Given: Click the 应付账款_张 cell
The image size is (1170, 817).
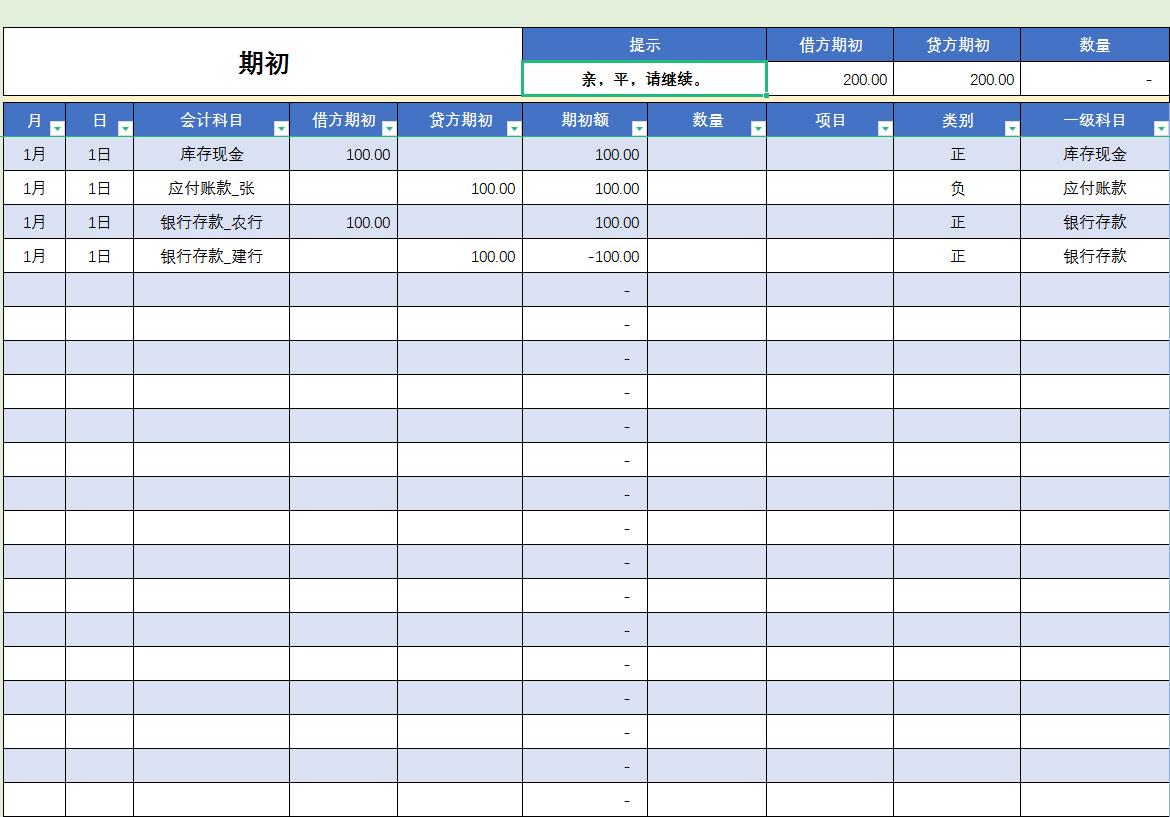Looking at the screenshot, I should point(211,188).
